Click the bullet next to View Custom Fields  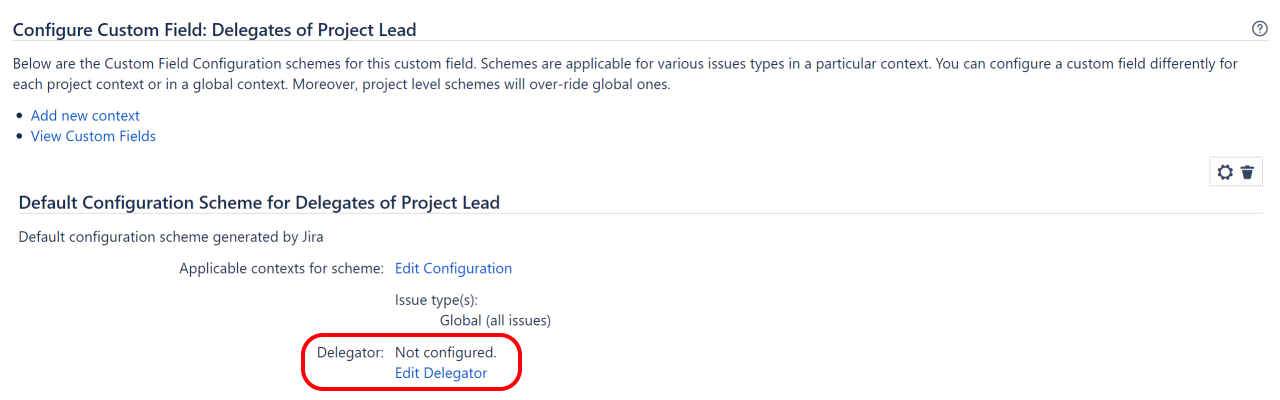20,136
